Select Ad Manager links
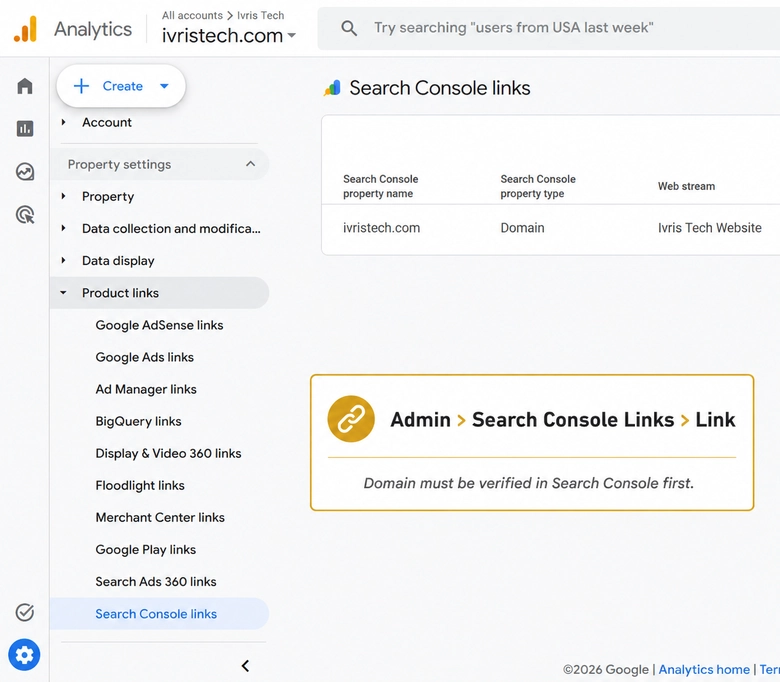780x682 pixels. point(146,389)
